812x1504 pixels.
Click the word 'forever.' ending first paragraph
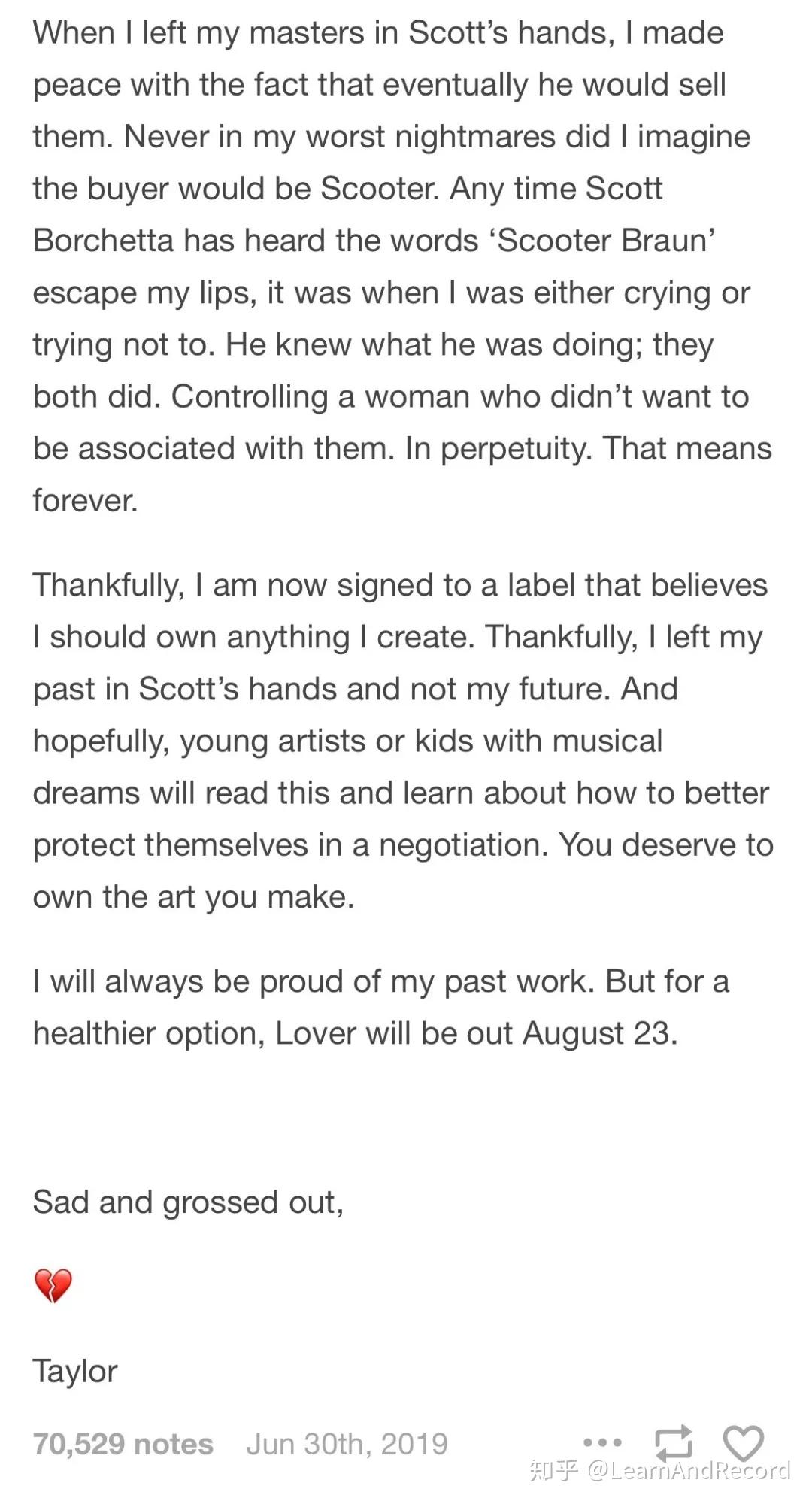point(85,500)
